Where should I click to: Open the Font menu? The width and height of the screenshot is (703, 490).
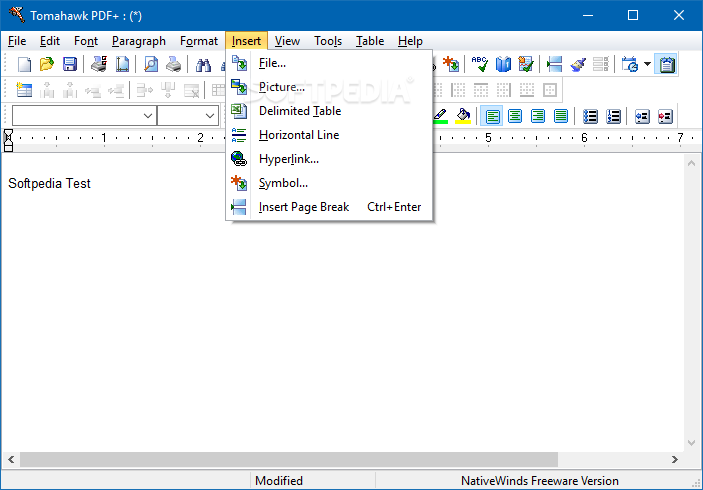click(x=86, y=41)
